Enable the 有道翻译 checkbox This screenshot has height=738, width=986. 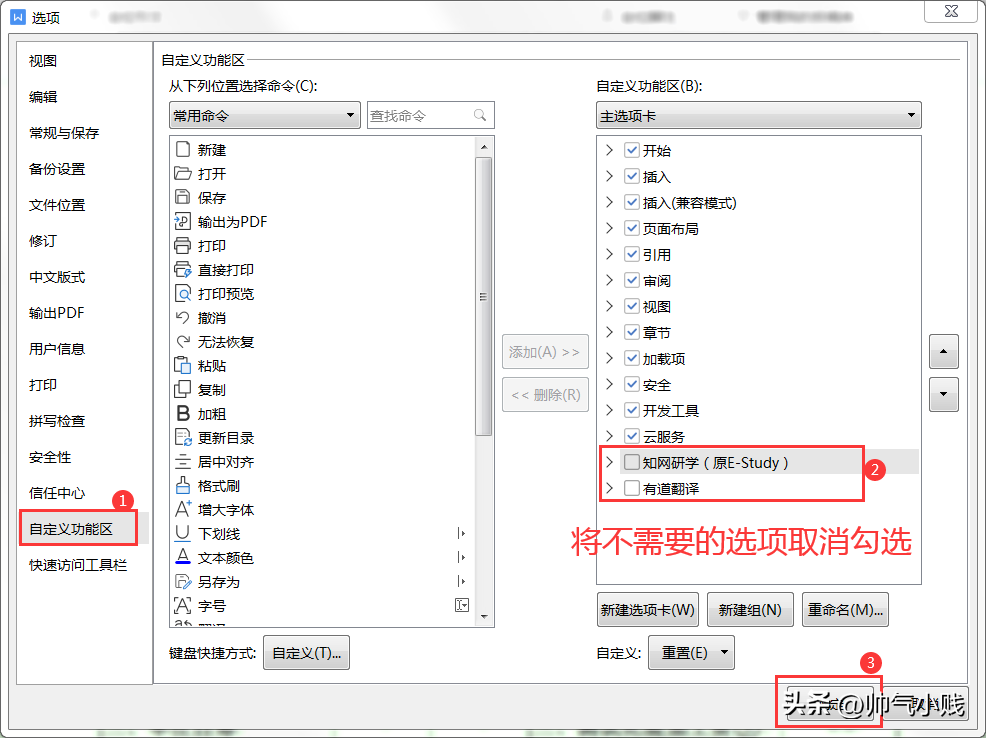tap(632, 488)
